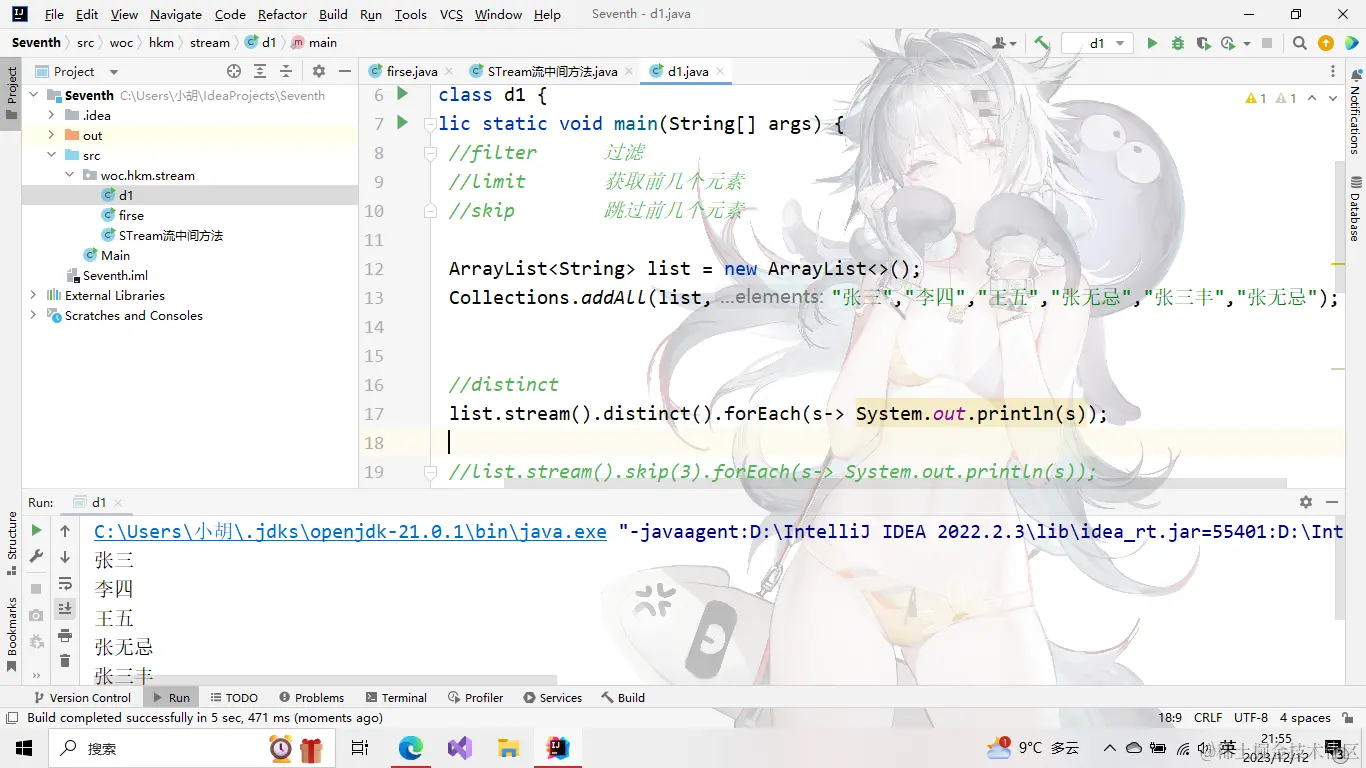Select opened file with the locate target icon
The width and height of the screenshot is (1366, 768).
[234, 71]
